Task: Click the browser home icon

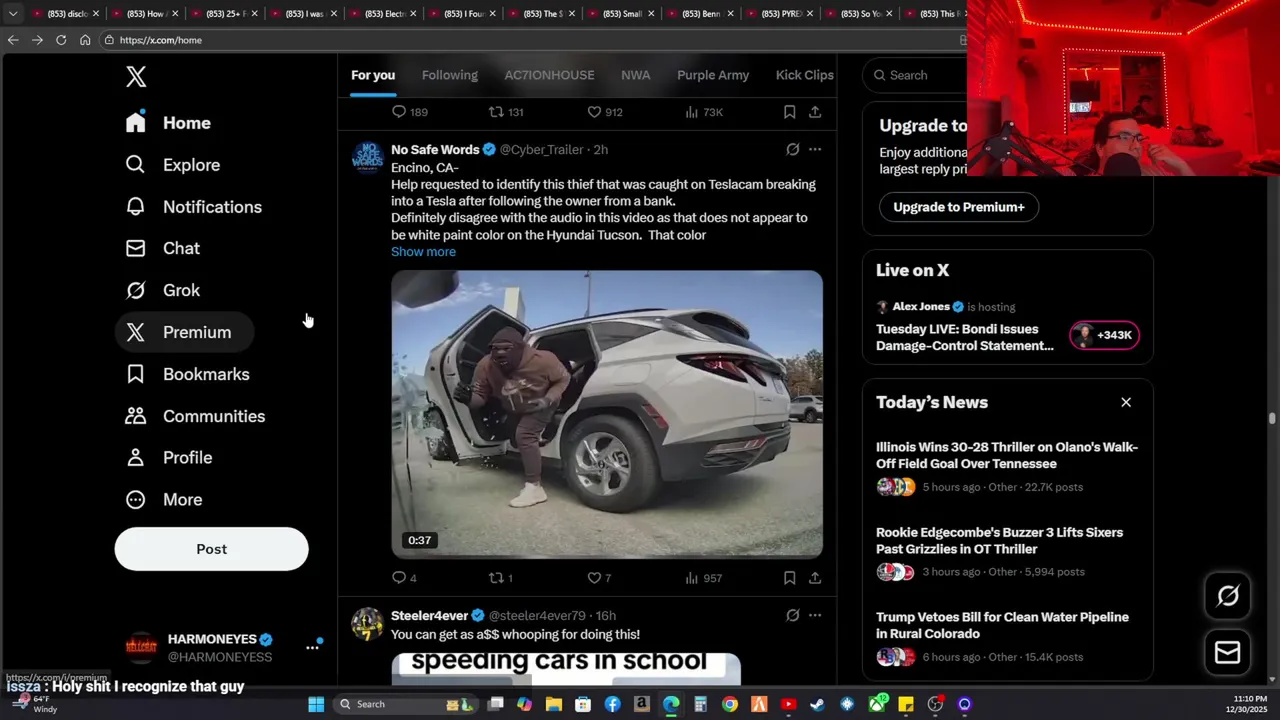Action: click(85, 40)
